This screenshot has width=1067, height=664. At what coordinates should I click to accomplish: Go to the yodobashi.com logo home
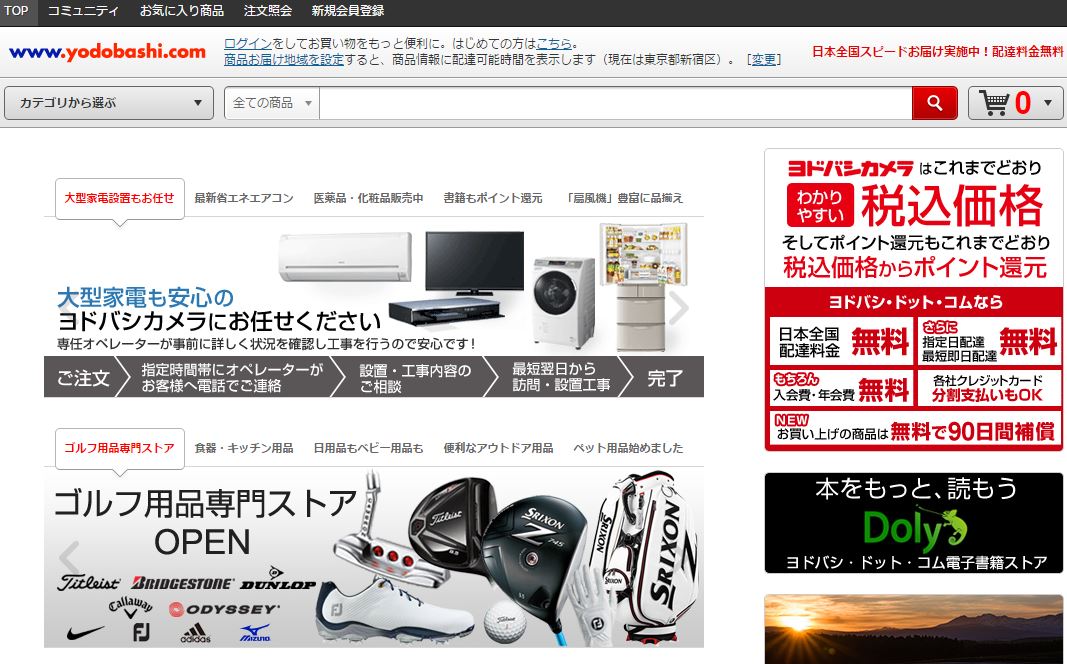108,52
